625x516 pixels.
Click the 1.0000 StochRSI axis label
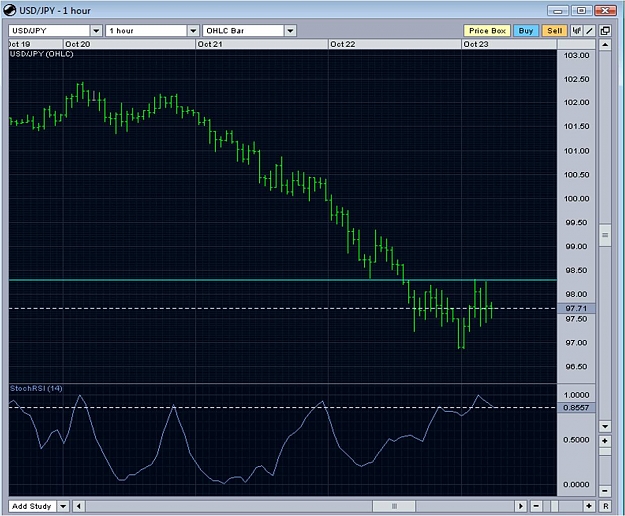coord(576,395)
